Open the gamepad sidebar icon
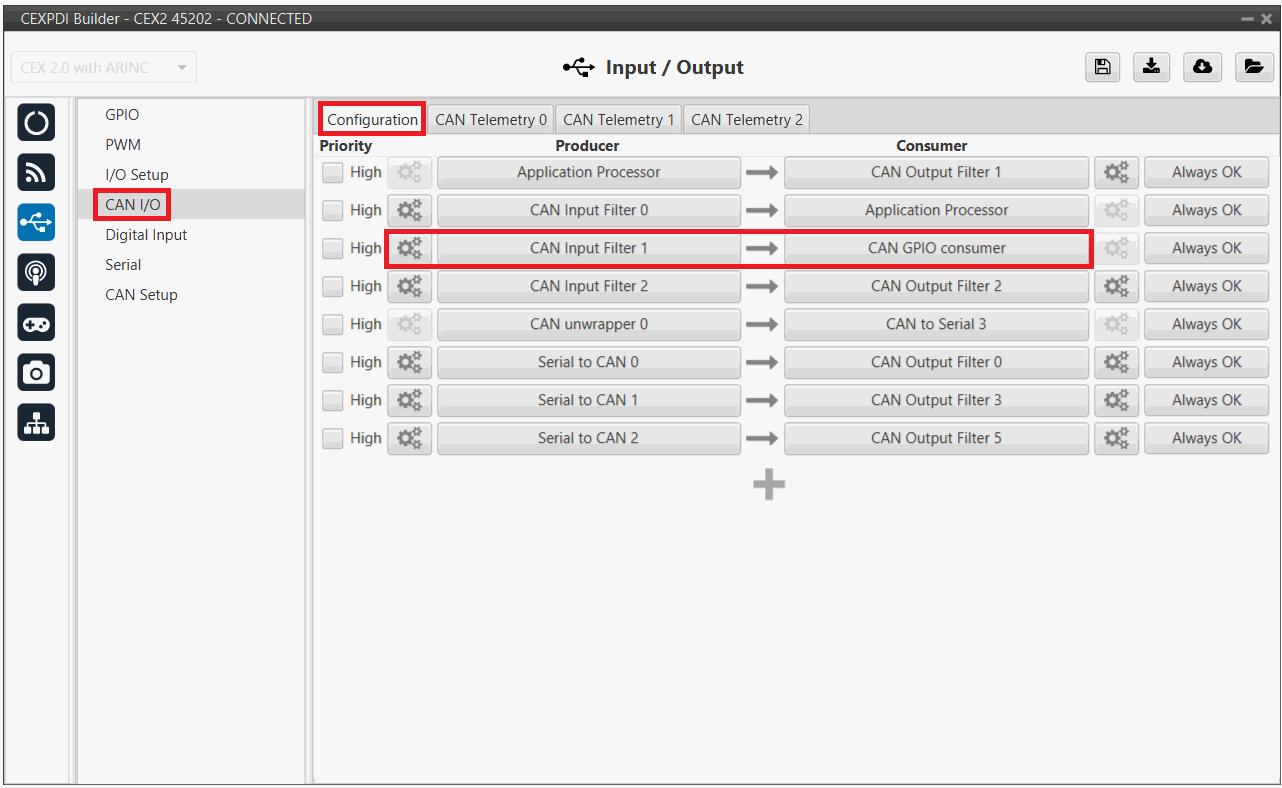1282x788 pixels. tap(36, 323)
